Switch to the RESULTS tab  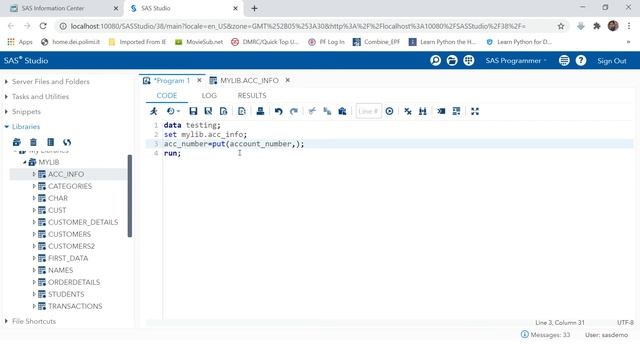(252, 96)
